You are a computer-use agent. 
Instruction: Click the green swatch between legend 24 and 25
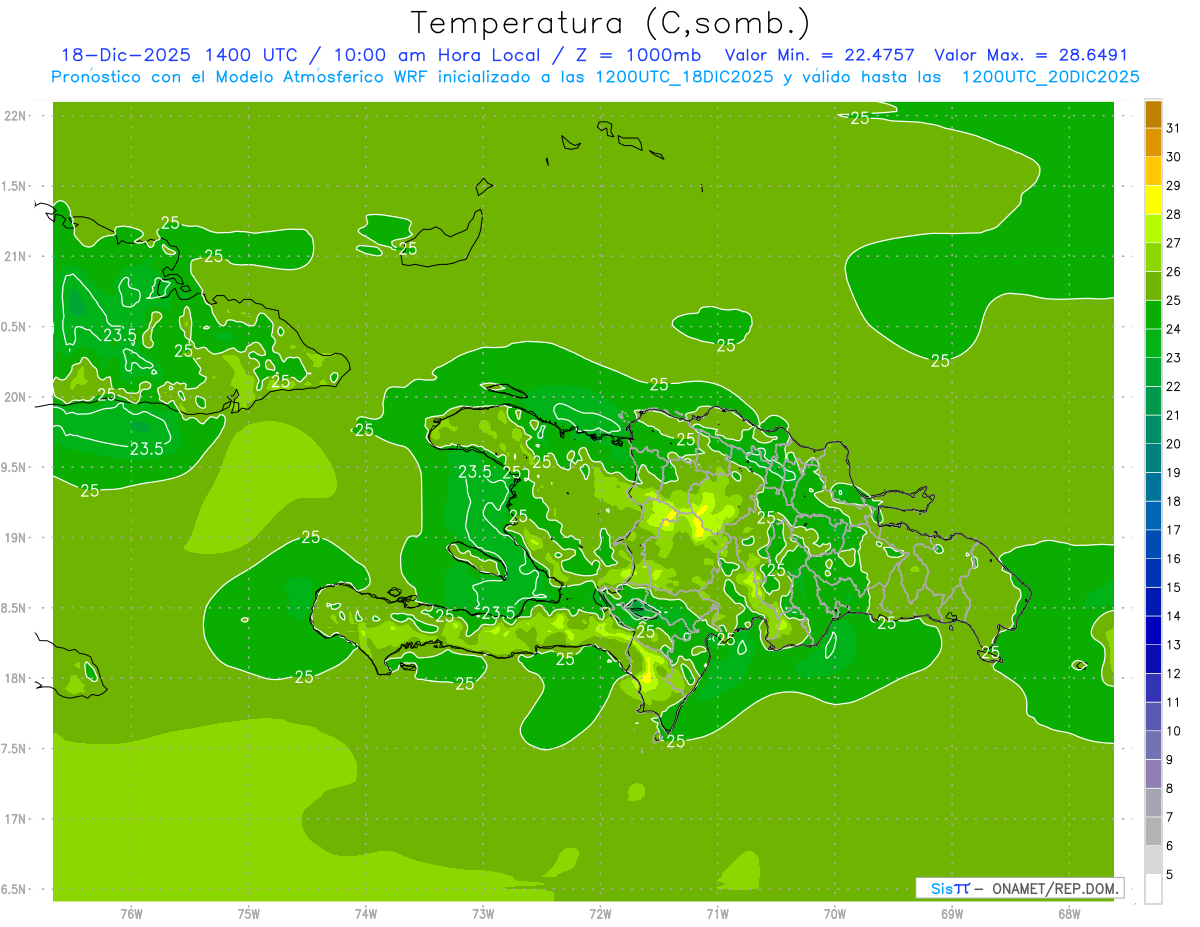tap(1153, 314)
